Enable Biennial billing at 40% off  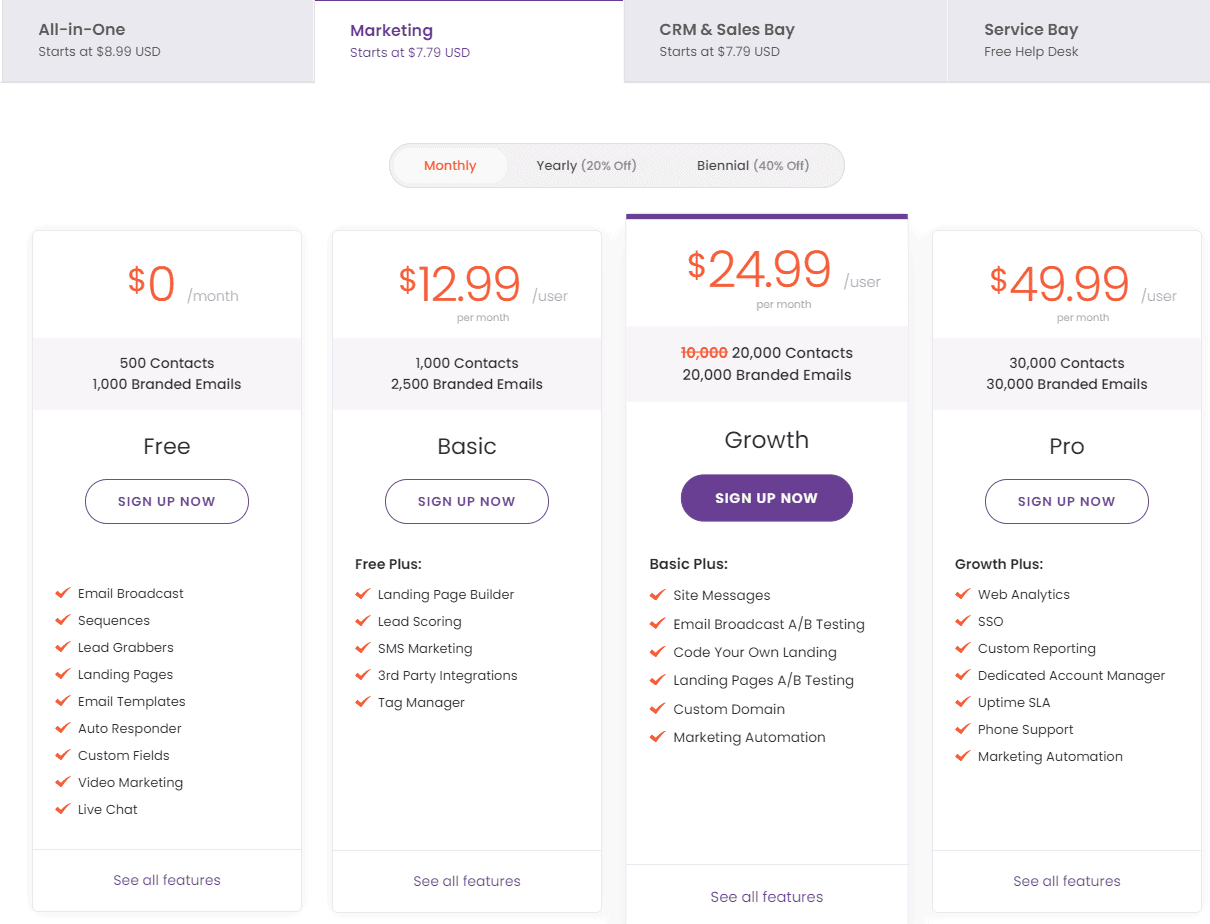(x=751, y=165)
